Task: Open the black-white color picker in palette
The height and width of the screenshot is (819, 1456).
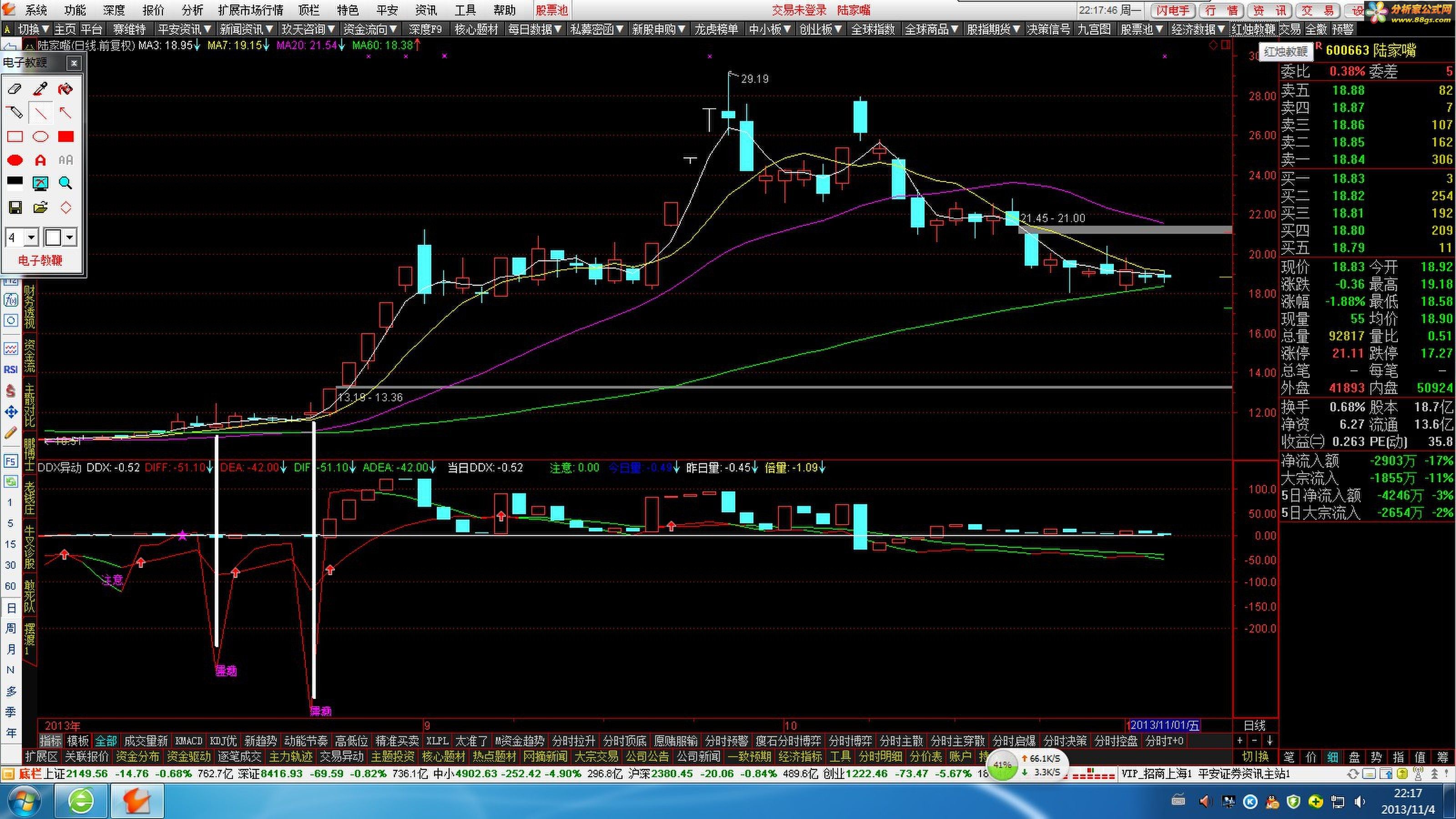Action: (x=15, y=183)
